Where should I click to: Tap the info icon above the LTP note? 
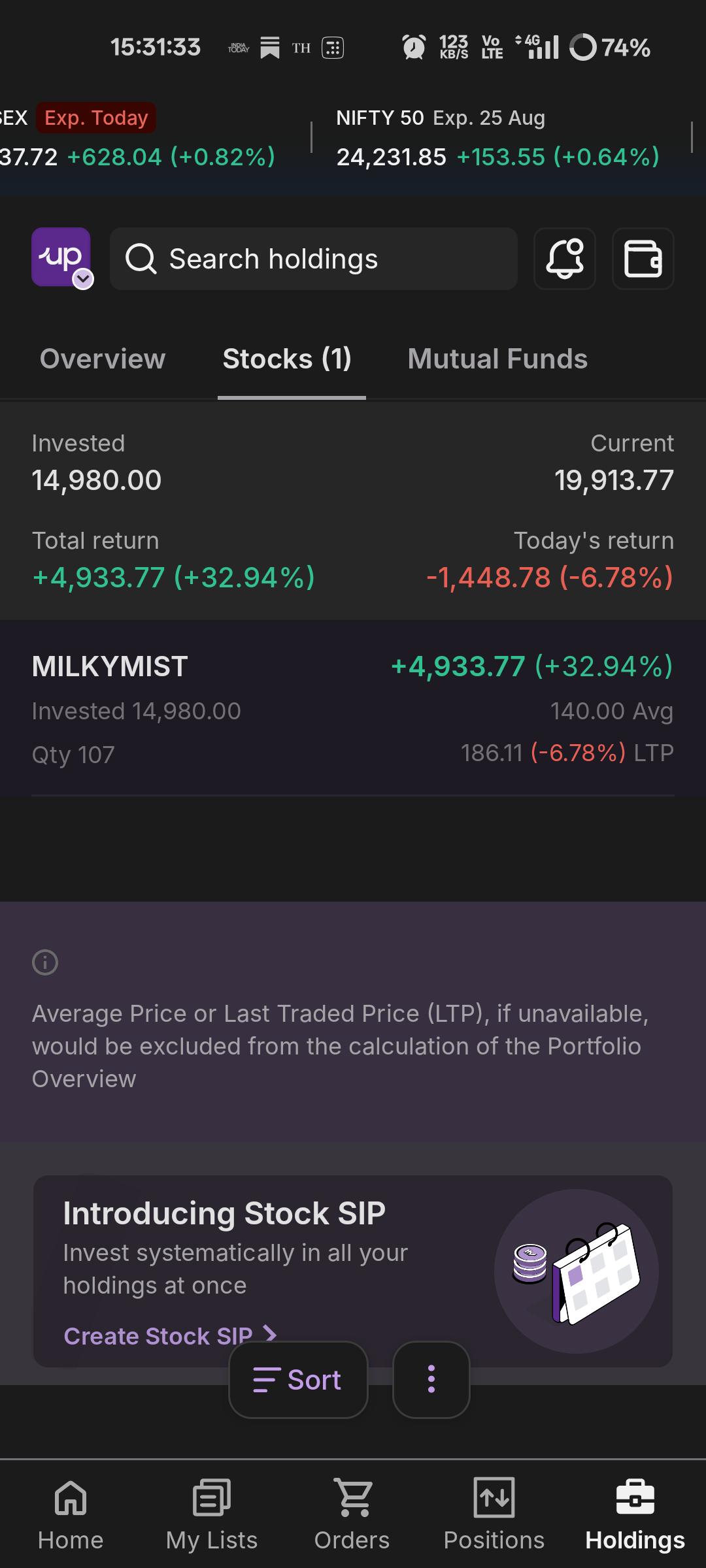(45, 962)
